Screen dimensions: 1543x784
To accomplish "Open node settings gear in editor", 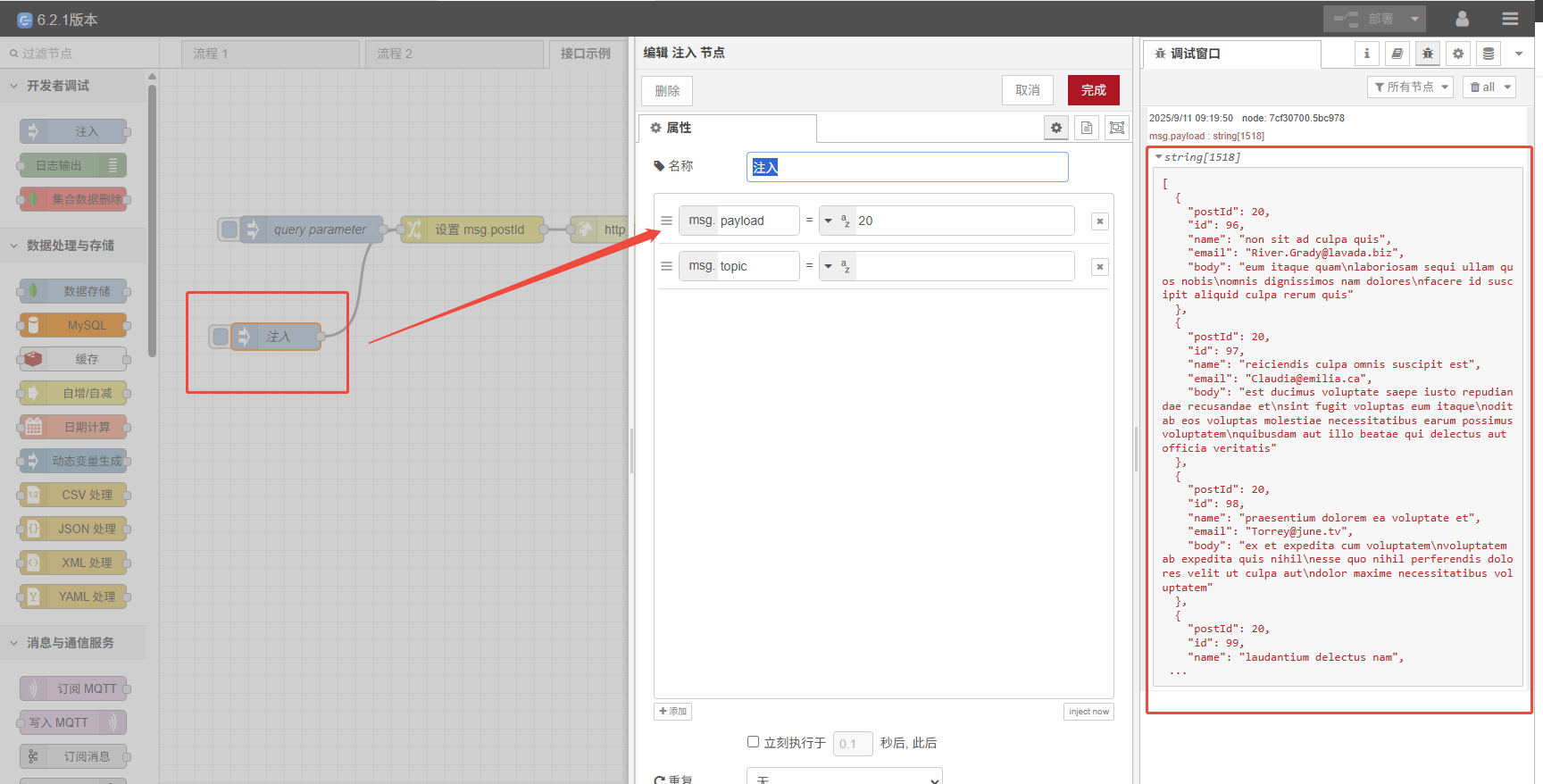I will 1056,128.
